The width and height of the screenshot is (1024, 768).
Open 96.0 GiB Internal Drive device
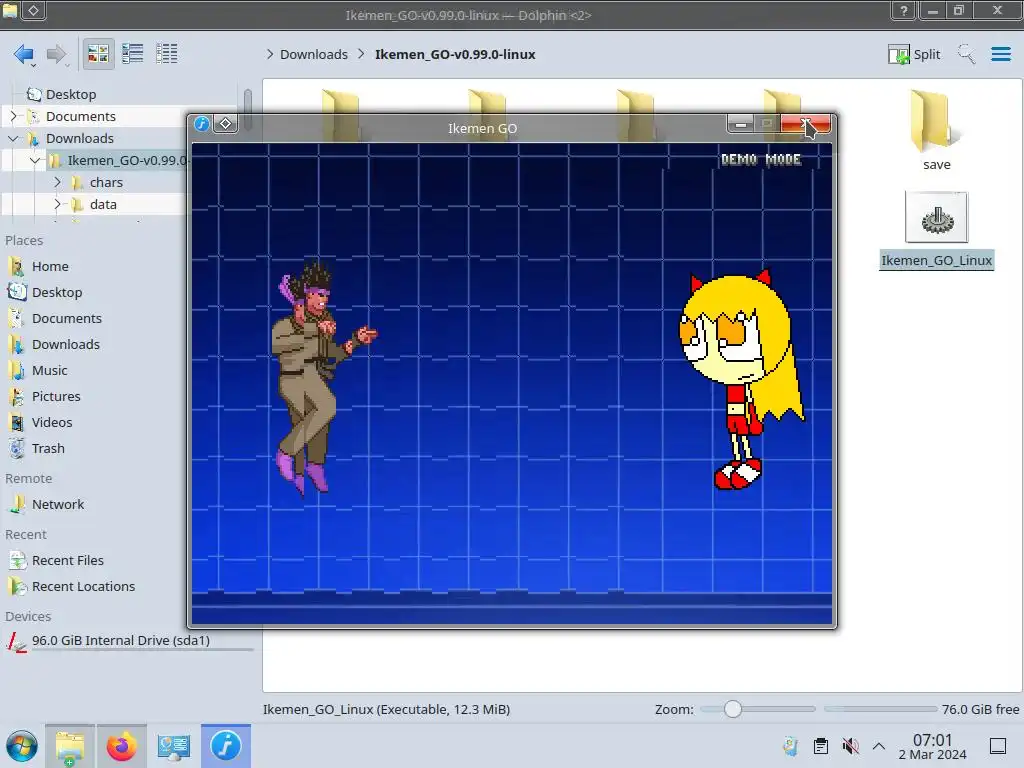[121, 641]
